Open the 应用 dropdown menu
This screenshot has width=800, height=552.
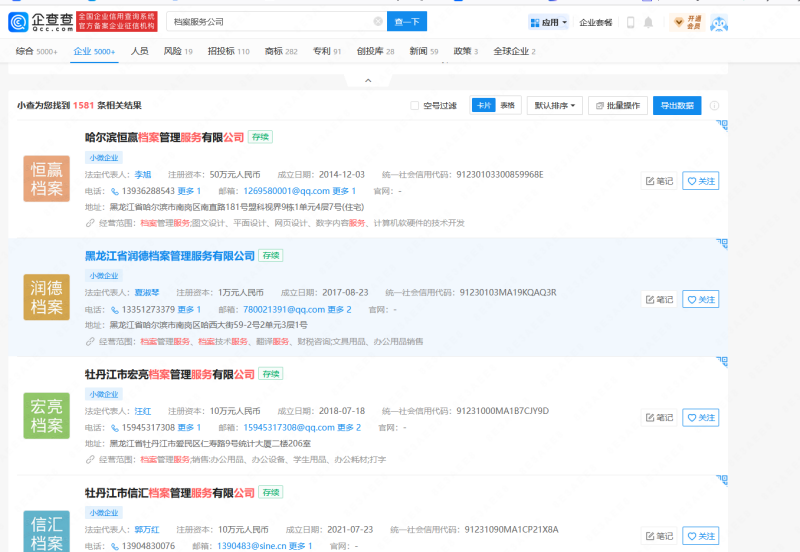[548, 22]
